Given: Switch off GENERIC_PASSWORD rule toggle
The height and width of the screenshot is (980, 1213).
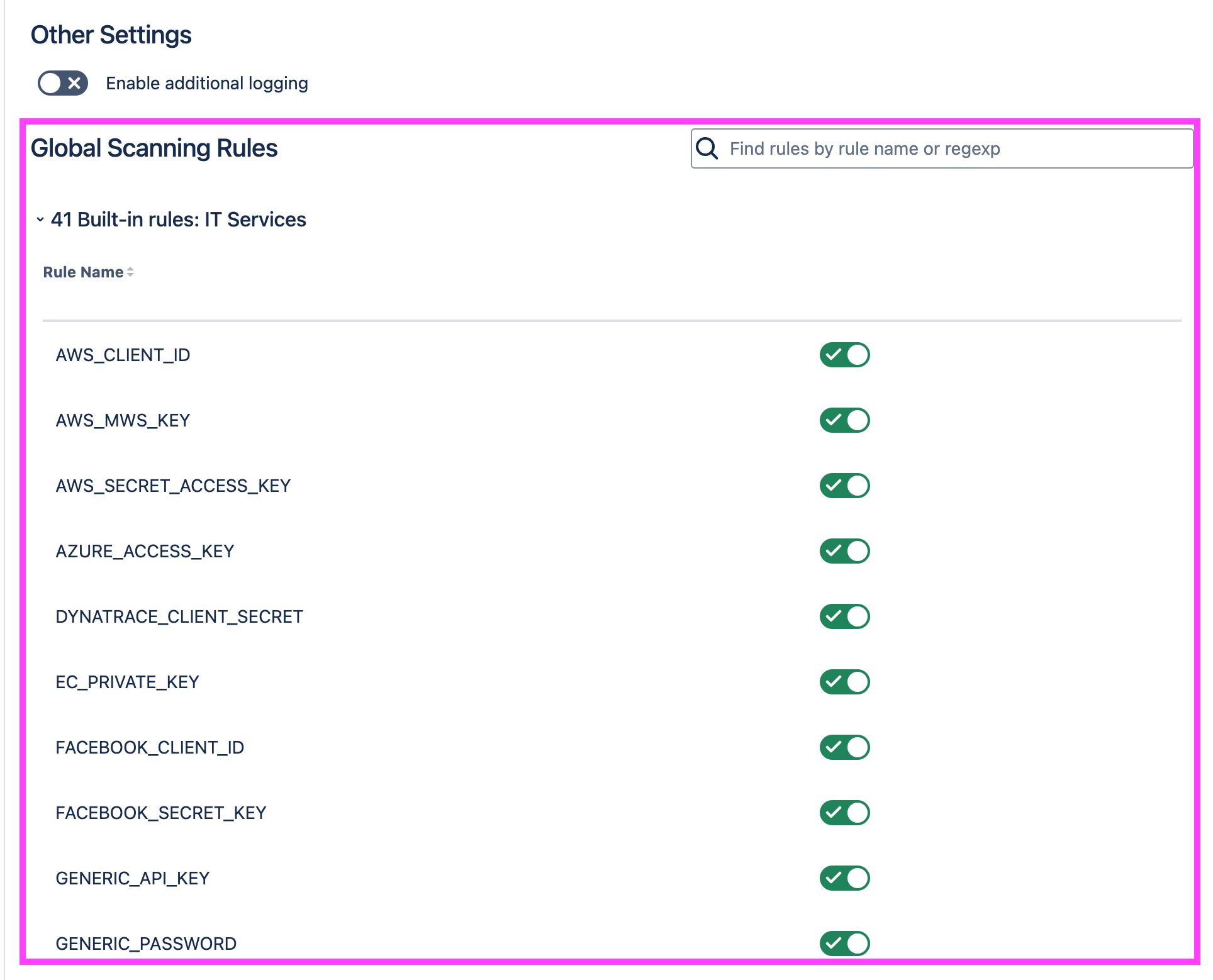Looking at the screenshot, I should pyautogui.click(x=844, y=943).
